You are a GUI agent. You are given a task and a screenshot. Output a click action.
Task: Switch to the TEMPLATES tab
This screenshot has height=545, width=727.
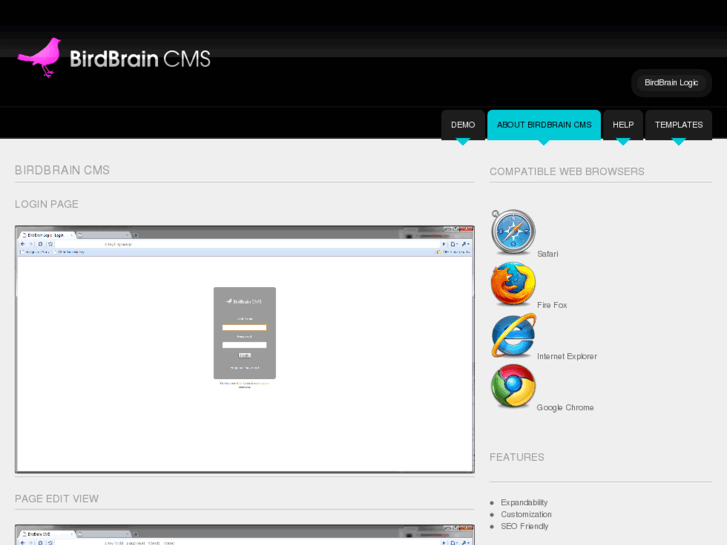(x=678, y=125)
